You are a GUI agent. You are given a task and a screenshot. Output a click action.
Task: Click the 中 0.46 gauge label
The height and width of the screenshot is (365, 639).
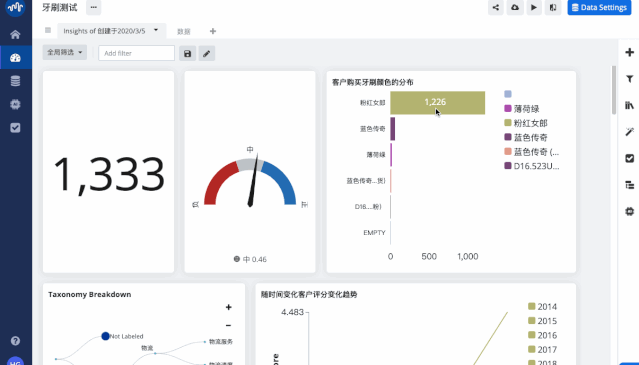coord(250,259)
